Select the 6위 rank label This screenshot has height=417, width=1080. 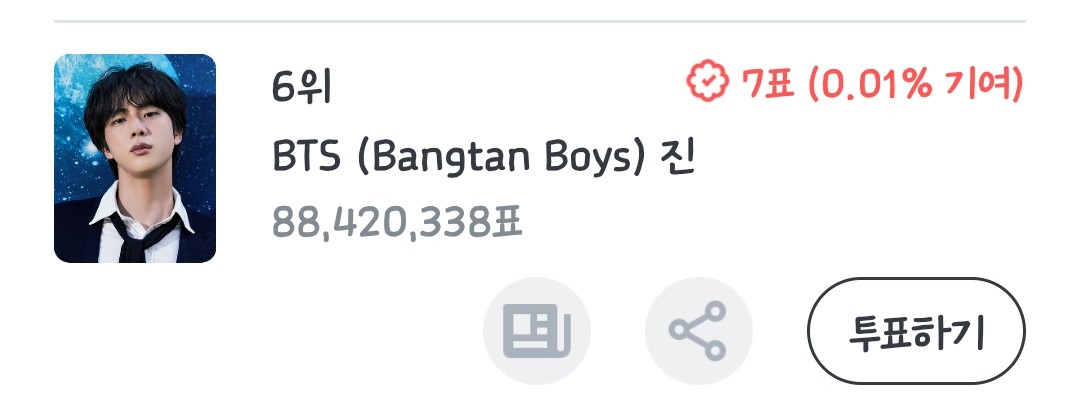pos(301,88)
